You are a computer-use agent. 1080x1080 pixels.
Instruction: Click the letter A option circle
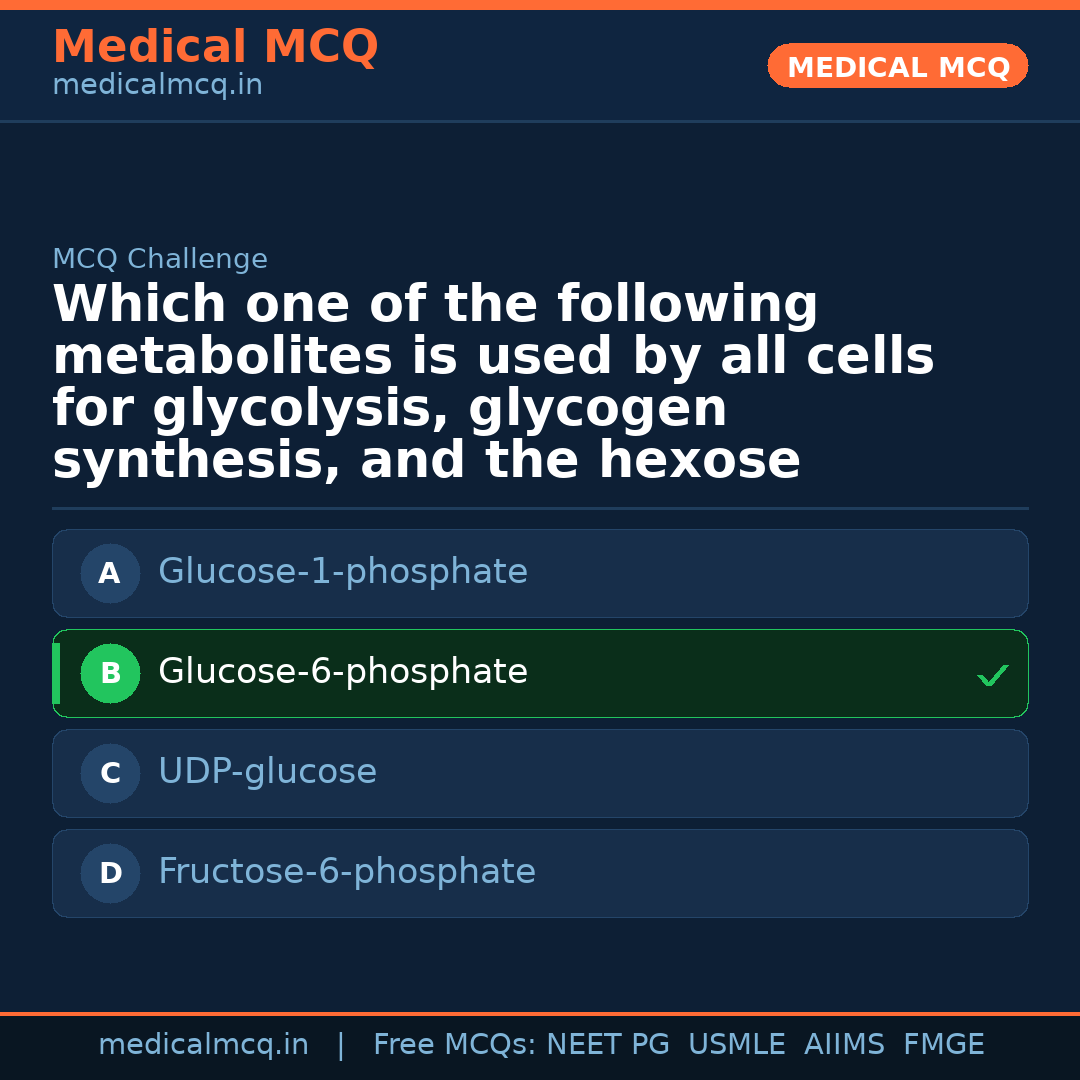(x=110, y=574)
